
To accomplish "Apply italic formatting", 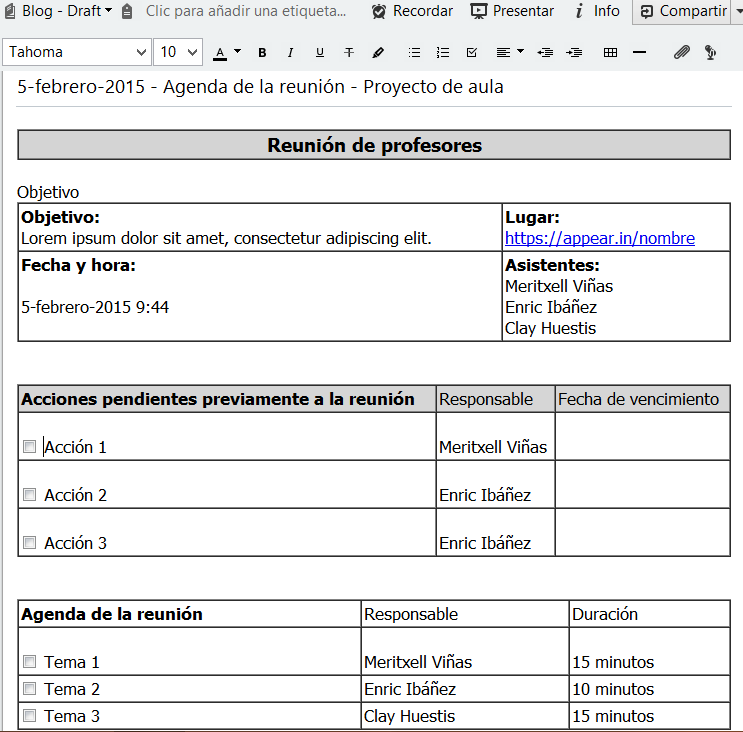I will pos(291,52).
